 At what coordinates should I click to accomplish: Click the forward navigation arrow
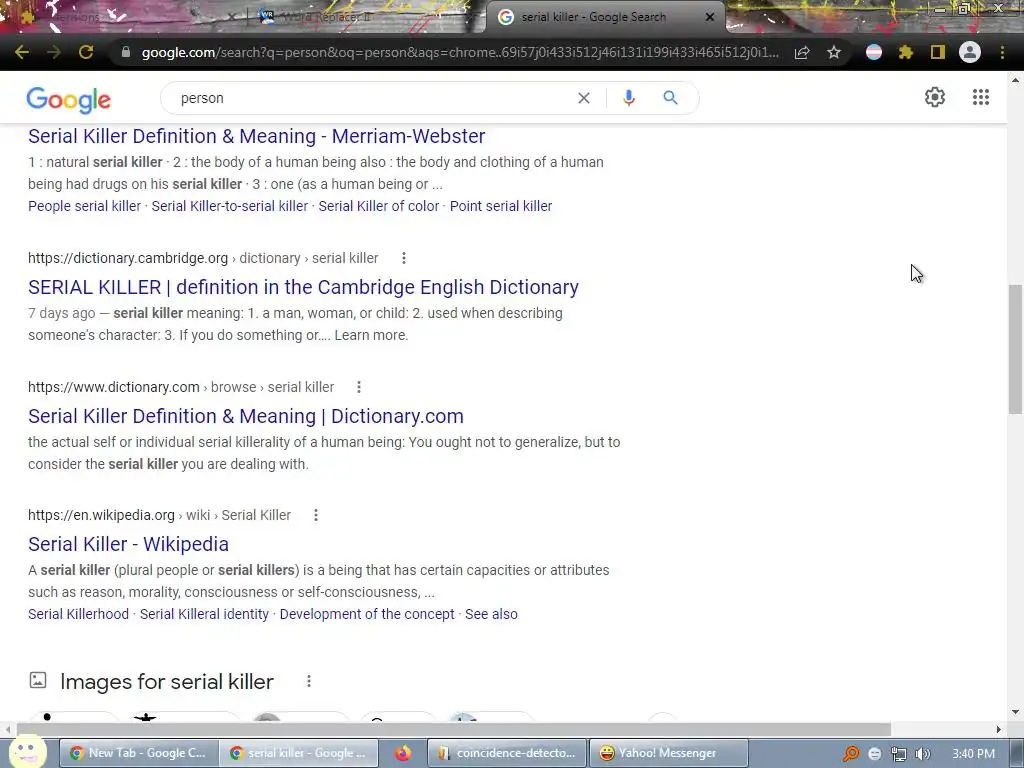pos(54,52)
